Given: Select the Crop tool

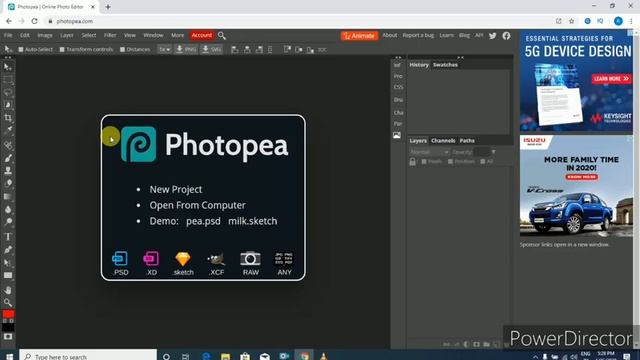Looking at the screenshot, I should pos(8,118).
